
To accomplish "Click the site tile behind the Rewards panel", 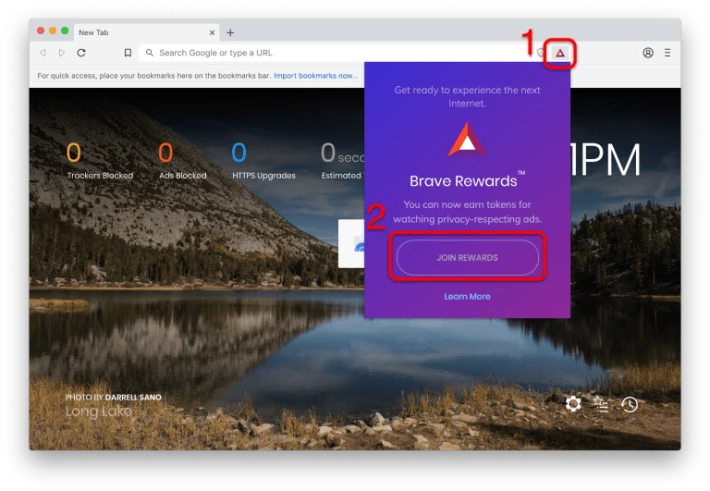I will click(x=351, y=244).
